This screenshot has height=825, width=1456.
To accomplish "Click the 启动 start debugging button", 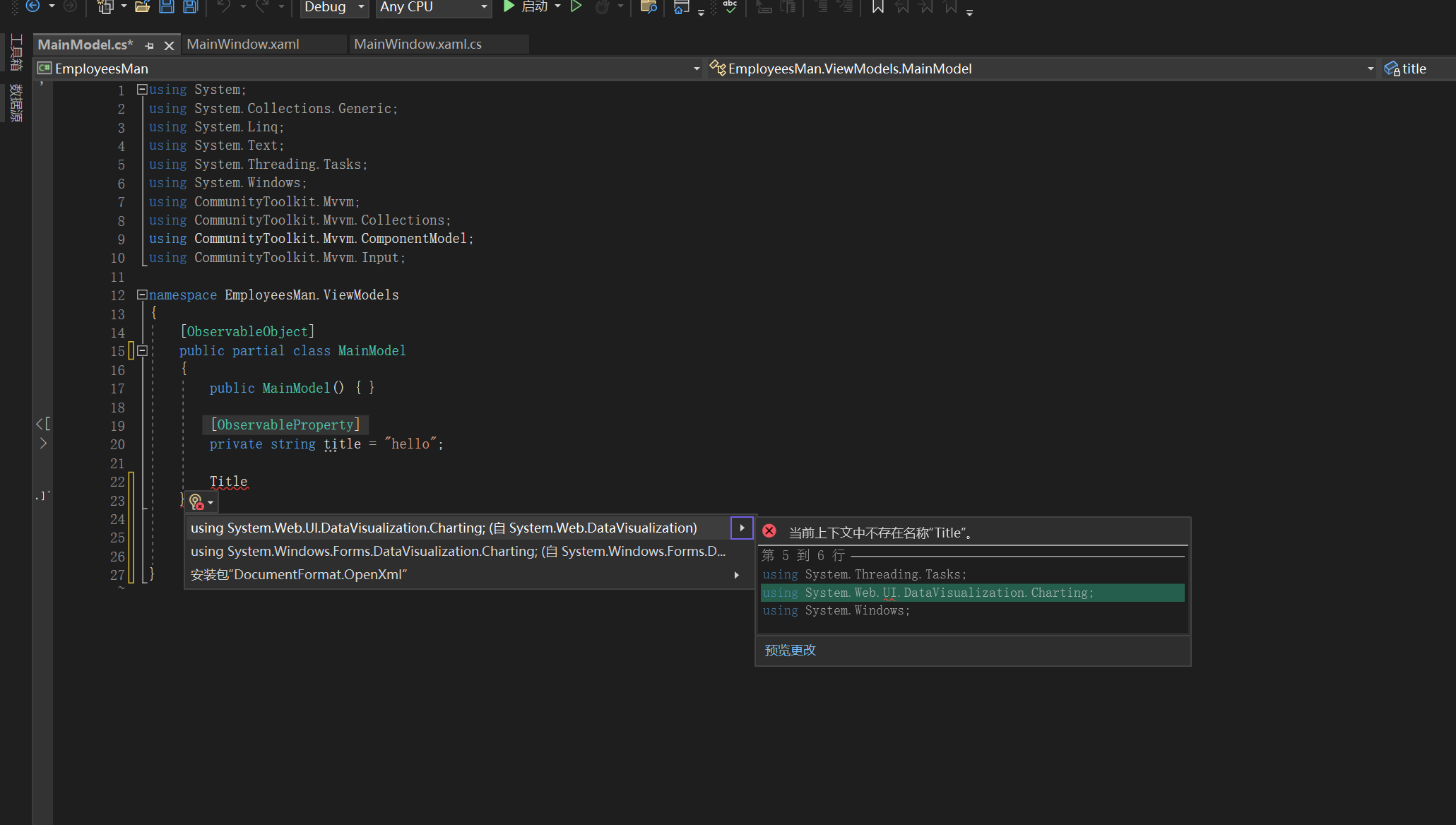I will (x=526, y=7).
